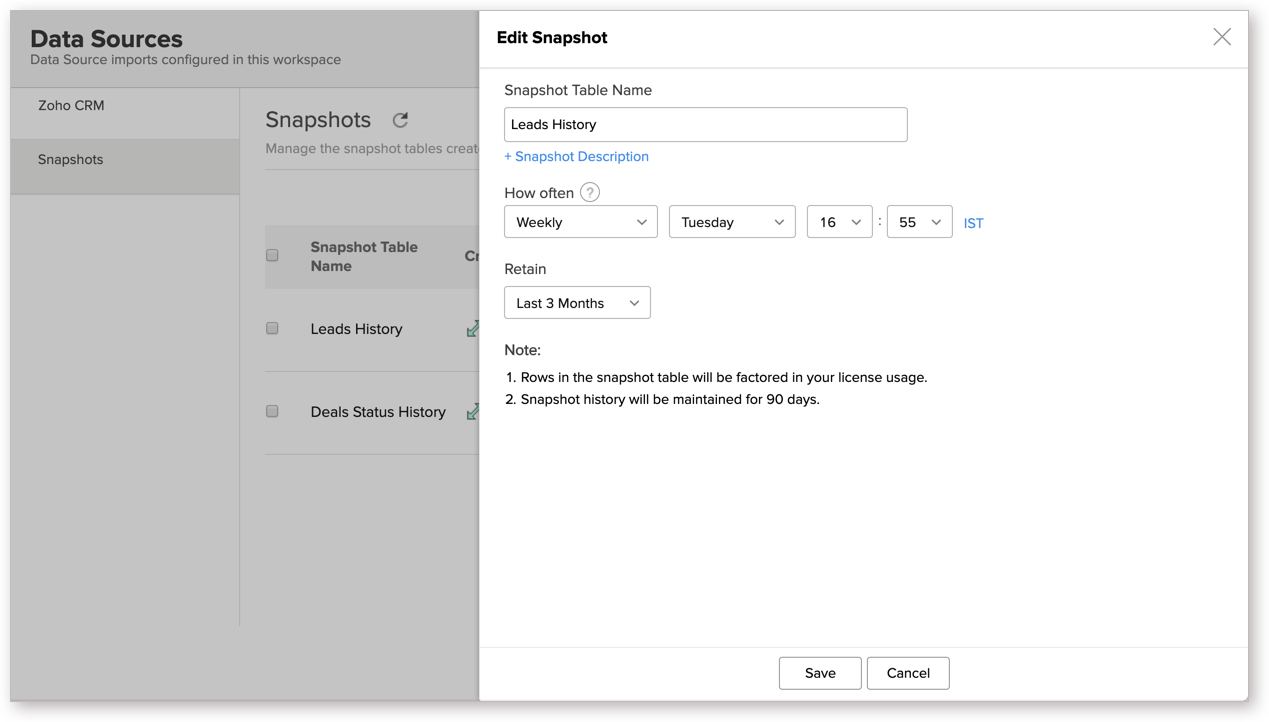Viewport: 1269px width, 722px height.
Task: Open the hour dropdown showing 16
Action: [838, 222]
